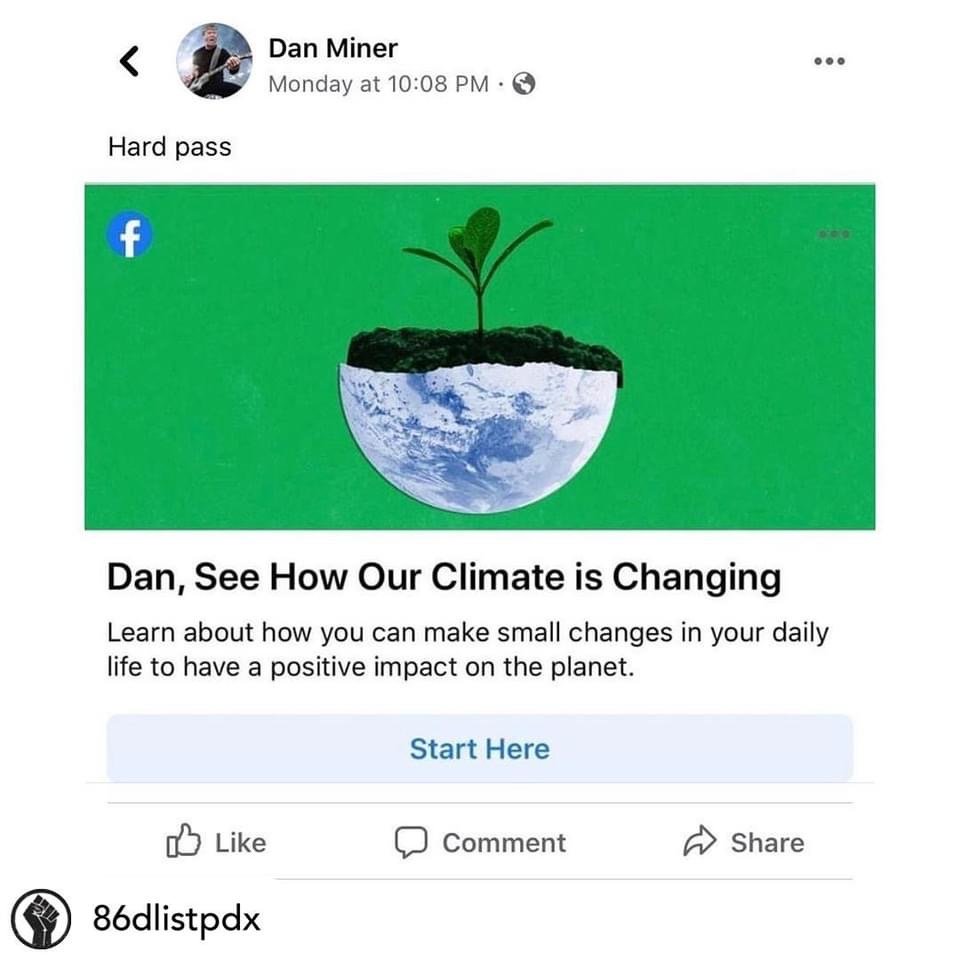Click the Comment speech bubble icon

(x=411, y=842)
